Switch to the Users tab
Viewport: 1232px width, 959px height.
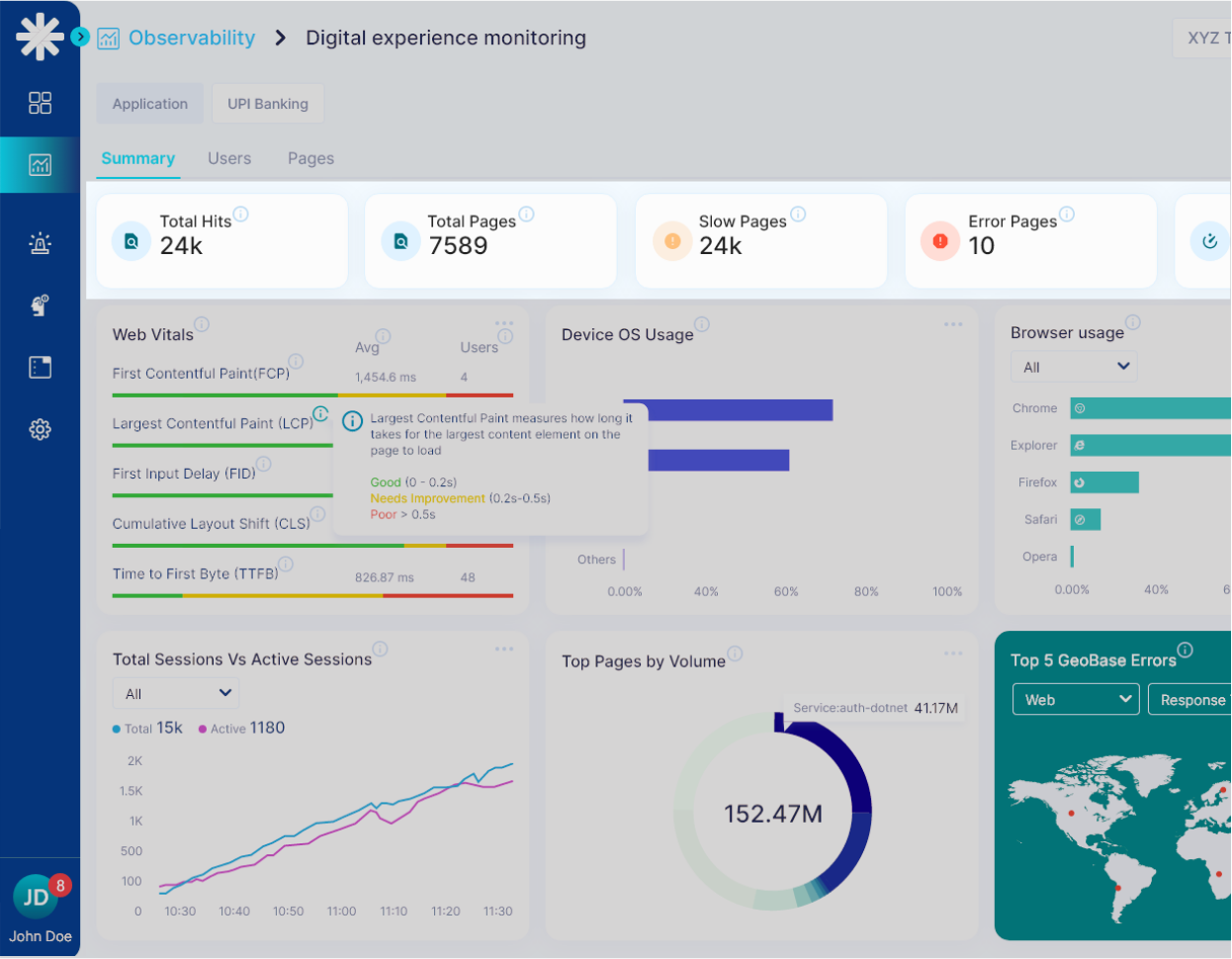[x=229, y=158]
